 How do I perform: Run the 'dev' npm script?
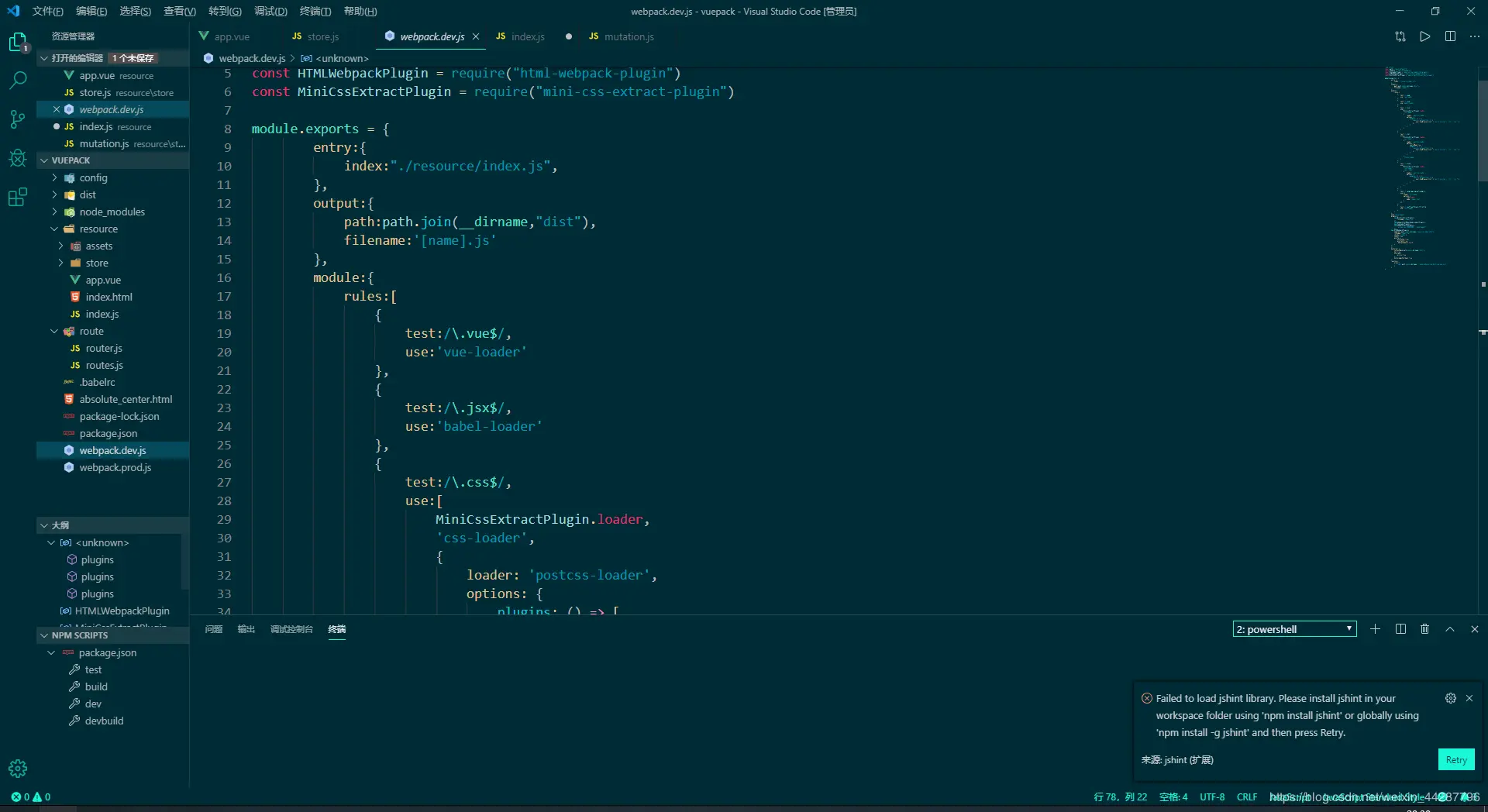[93, 704]
